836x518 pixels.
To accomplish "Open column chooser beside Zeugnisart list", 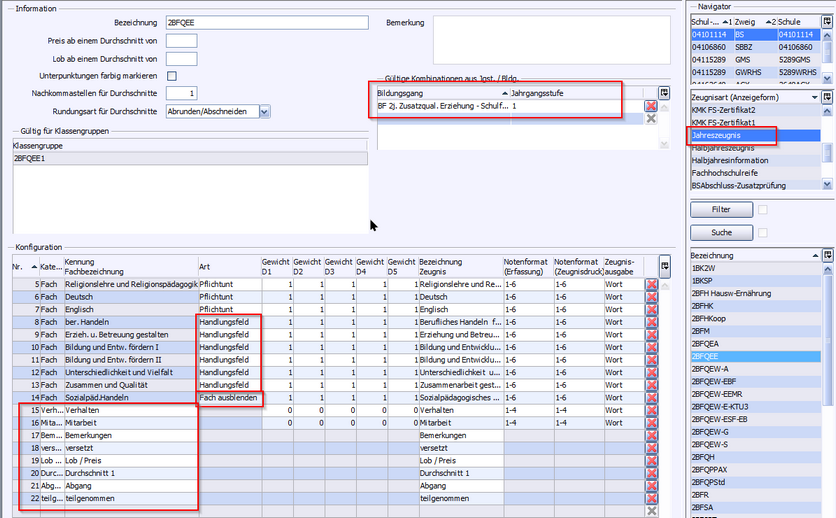I will pos(828,97).
